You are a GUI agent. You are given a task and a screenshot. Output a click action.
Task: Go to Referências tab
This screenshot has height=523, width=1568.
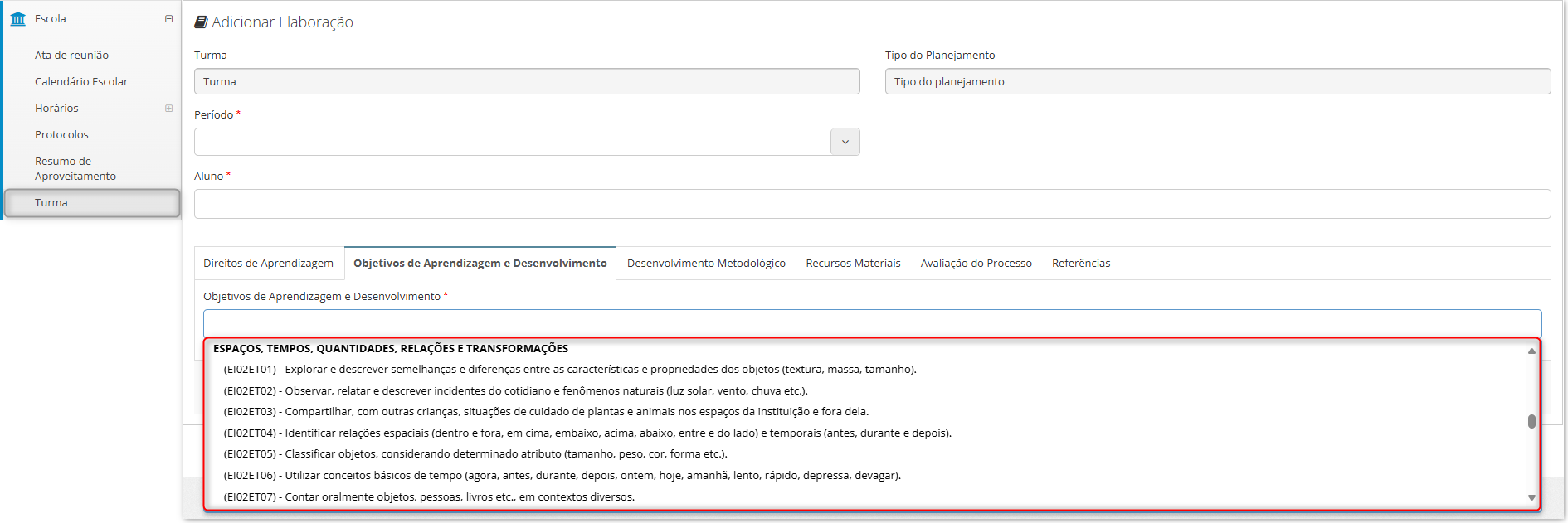click(x=1081, y=264)
